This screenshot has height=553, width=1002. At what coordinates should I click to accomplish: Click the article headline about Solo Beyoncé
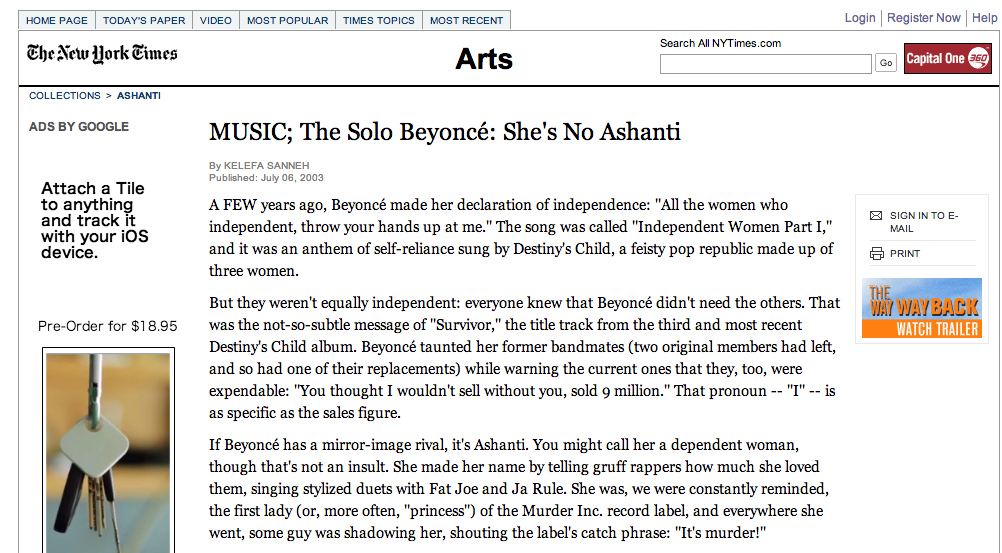tap(445, 132)
